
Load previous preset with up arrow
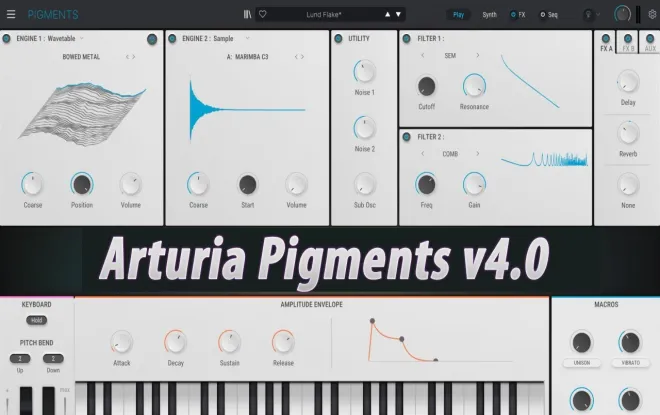pos(387,14)
